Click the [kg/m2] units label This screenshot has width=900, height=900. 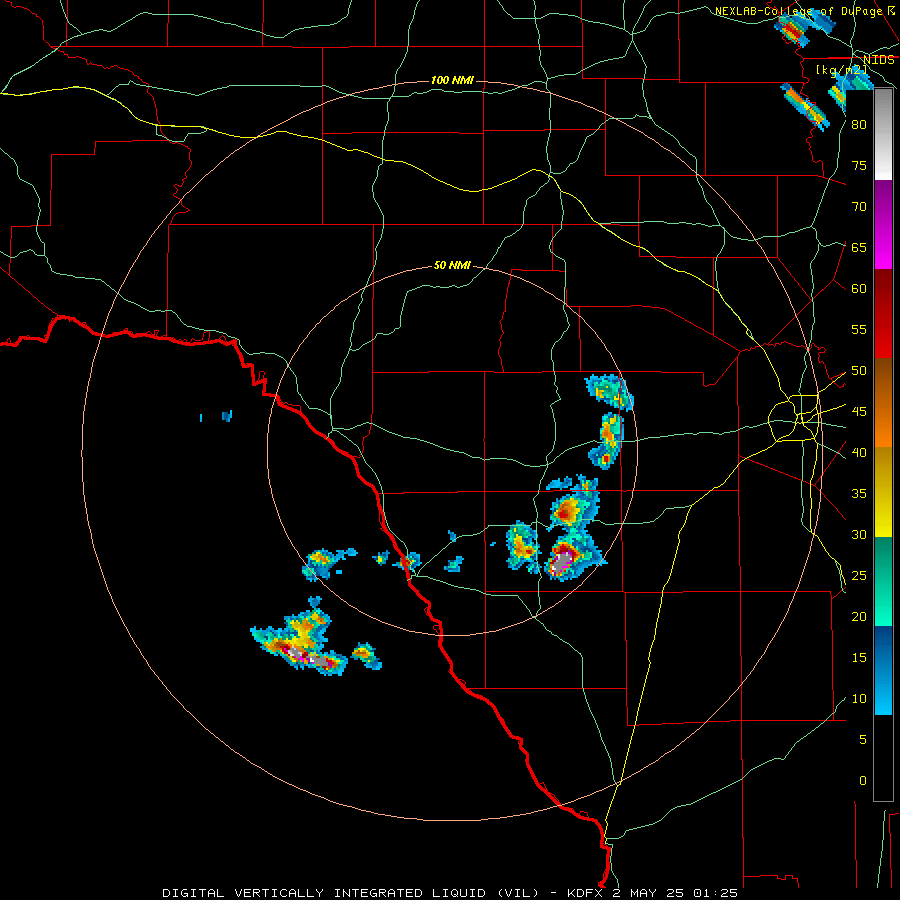pos(841,70)
